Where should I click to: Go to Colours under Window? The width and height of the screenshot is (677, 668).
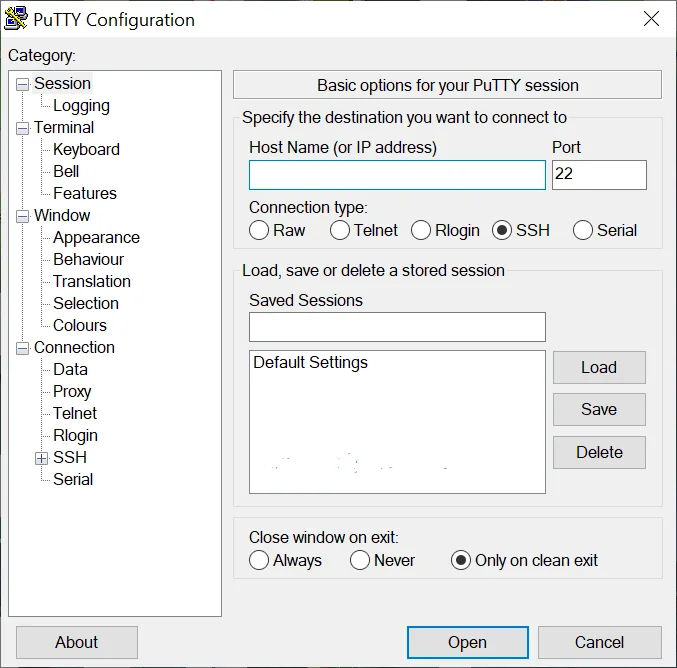point(79,326)
